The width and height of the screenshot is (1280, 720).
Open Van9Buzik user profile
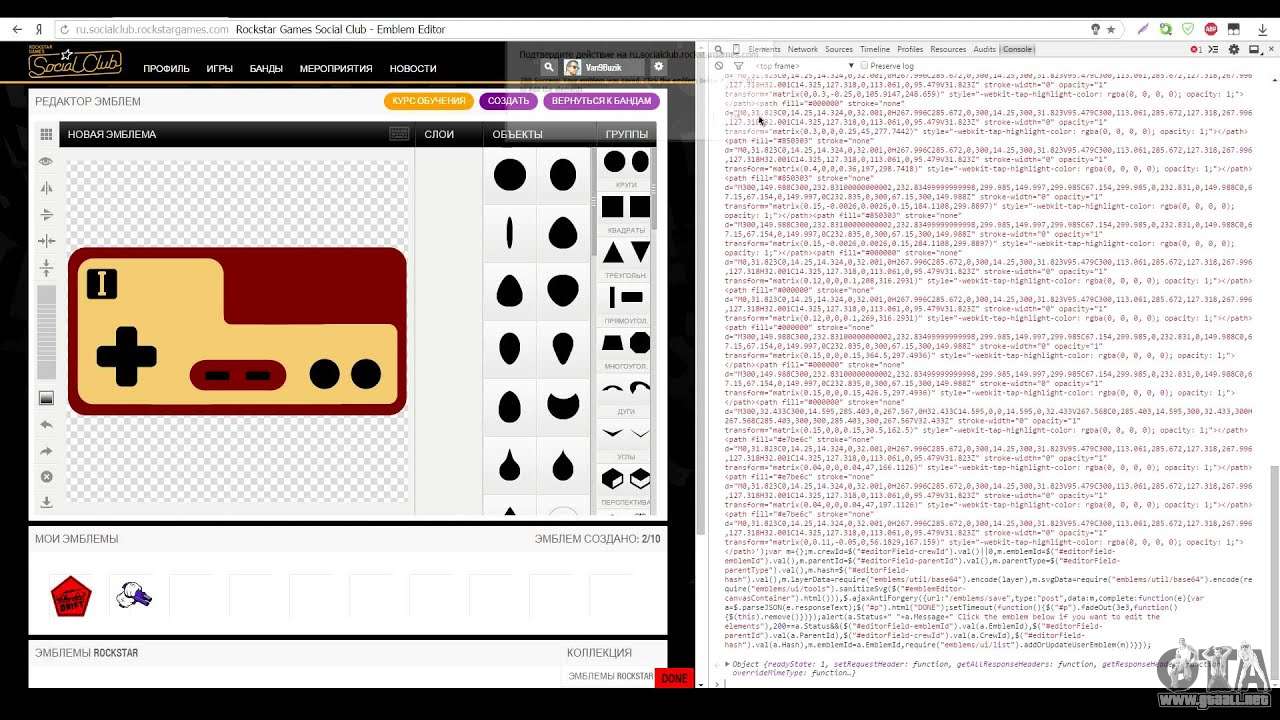coord(604,67)
